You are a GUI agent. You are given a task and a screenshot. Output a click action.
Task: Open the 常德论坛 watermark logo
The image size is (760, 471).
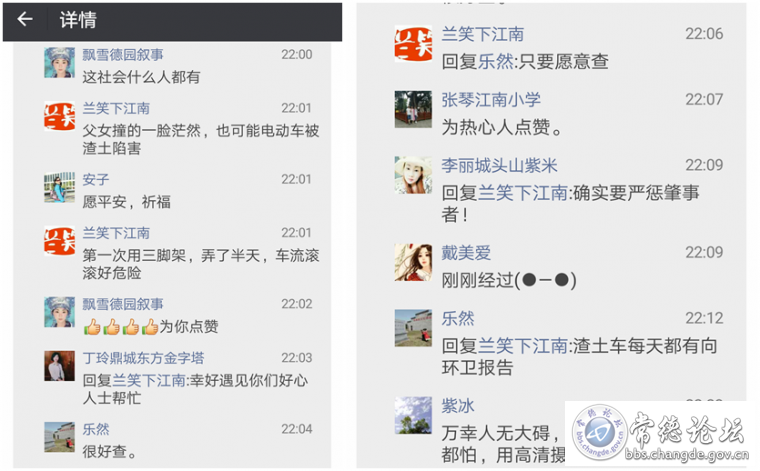658,433
